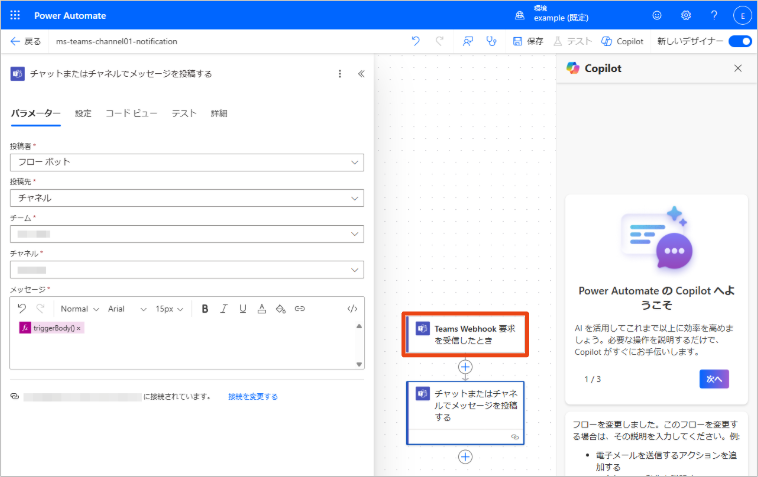This screenshot has height=477, width=758.
Task: Save the flow with 保存
Action: coord(528,42)
